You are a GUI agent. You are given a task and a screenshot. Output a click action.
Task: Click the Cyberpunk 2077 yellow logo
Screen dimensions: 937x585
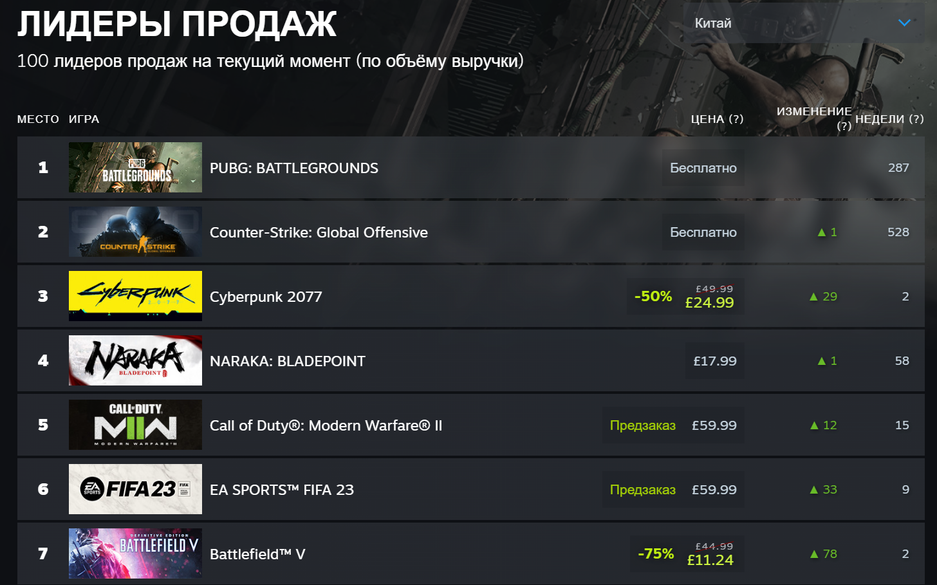[x=135, y=296]
